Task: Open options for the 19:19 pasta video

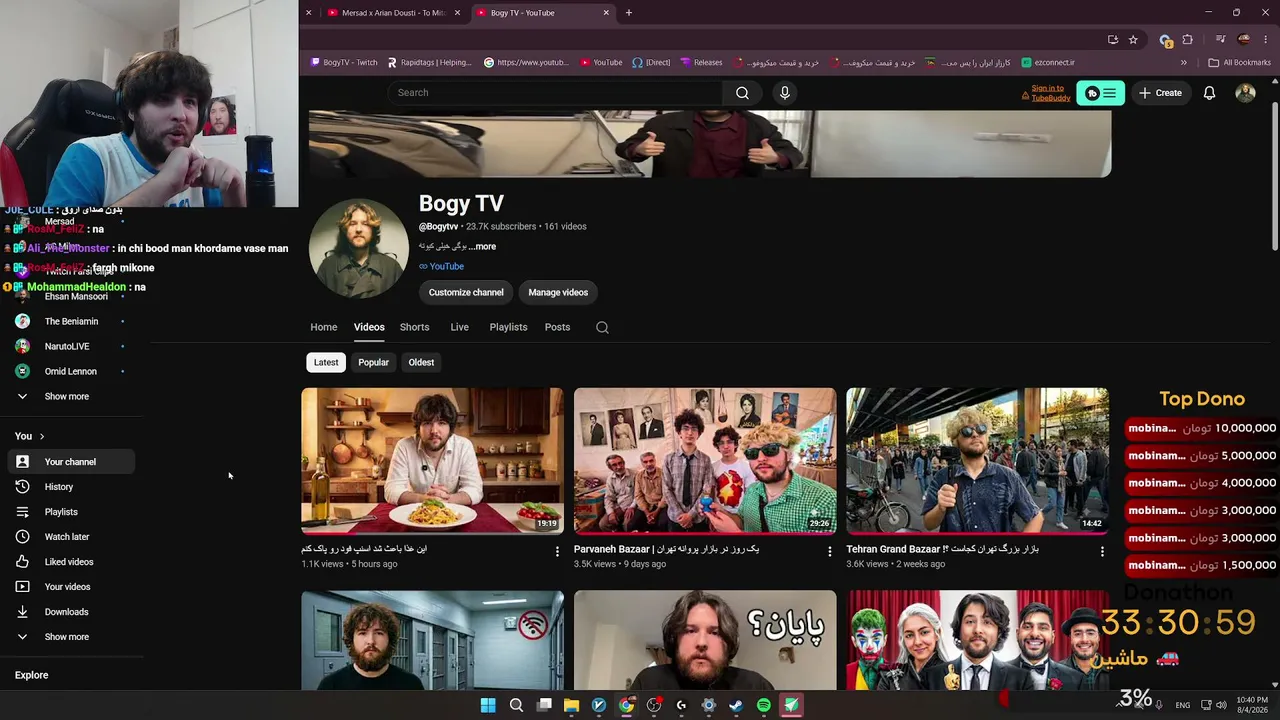Action: 557,551
